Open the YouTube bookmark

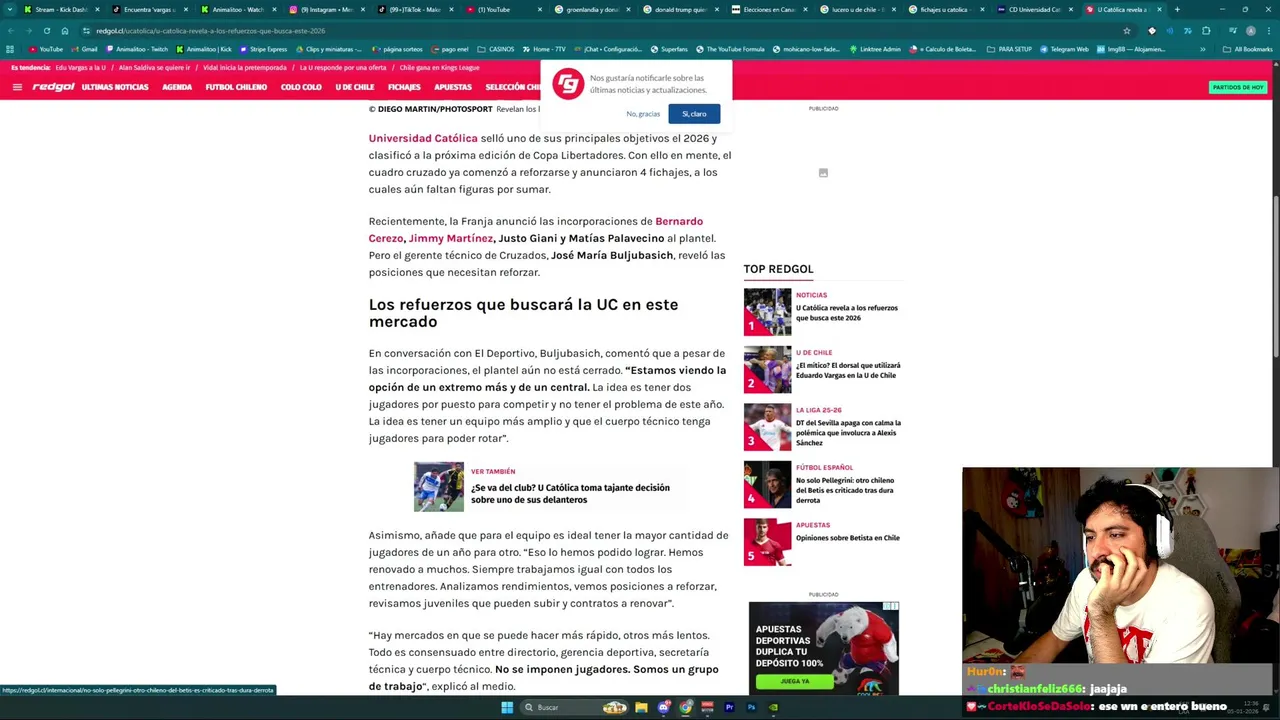pyautogui.click(x=46, y=49)
